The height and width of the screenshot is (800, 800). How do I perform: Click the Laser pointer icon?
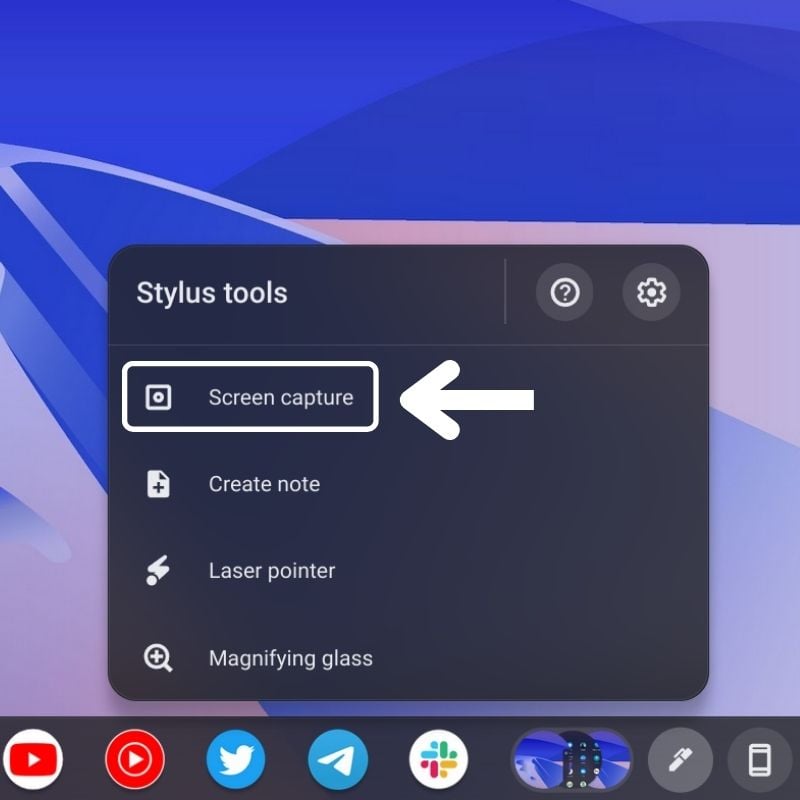(x=158, y=570)
